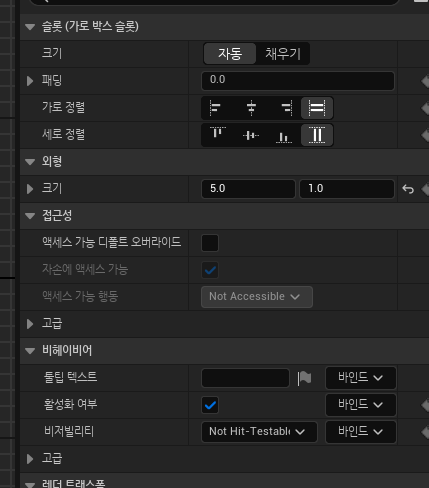
Task: Select fill horizontal alignment icon
Action: 317,108
